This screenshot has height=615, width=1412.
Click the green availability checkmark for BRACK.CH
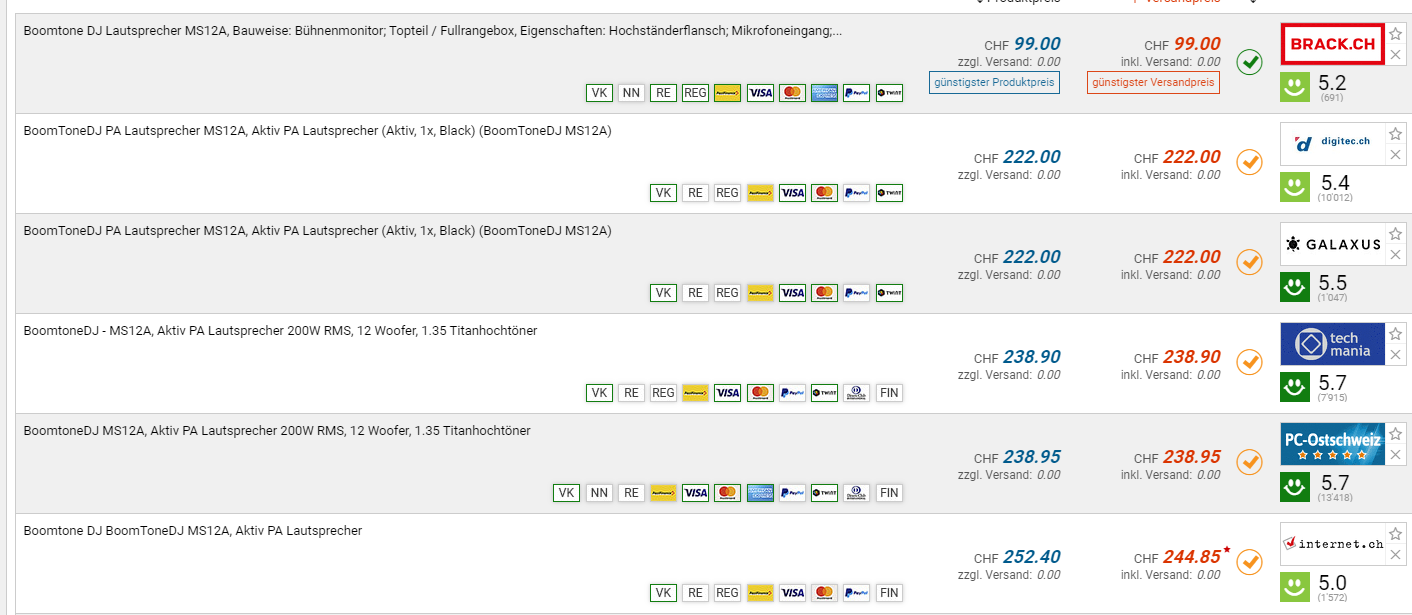(1249, 62)
